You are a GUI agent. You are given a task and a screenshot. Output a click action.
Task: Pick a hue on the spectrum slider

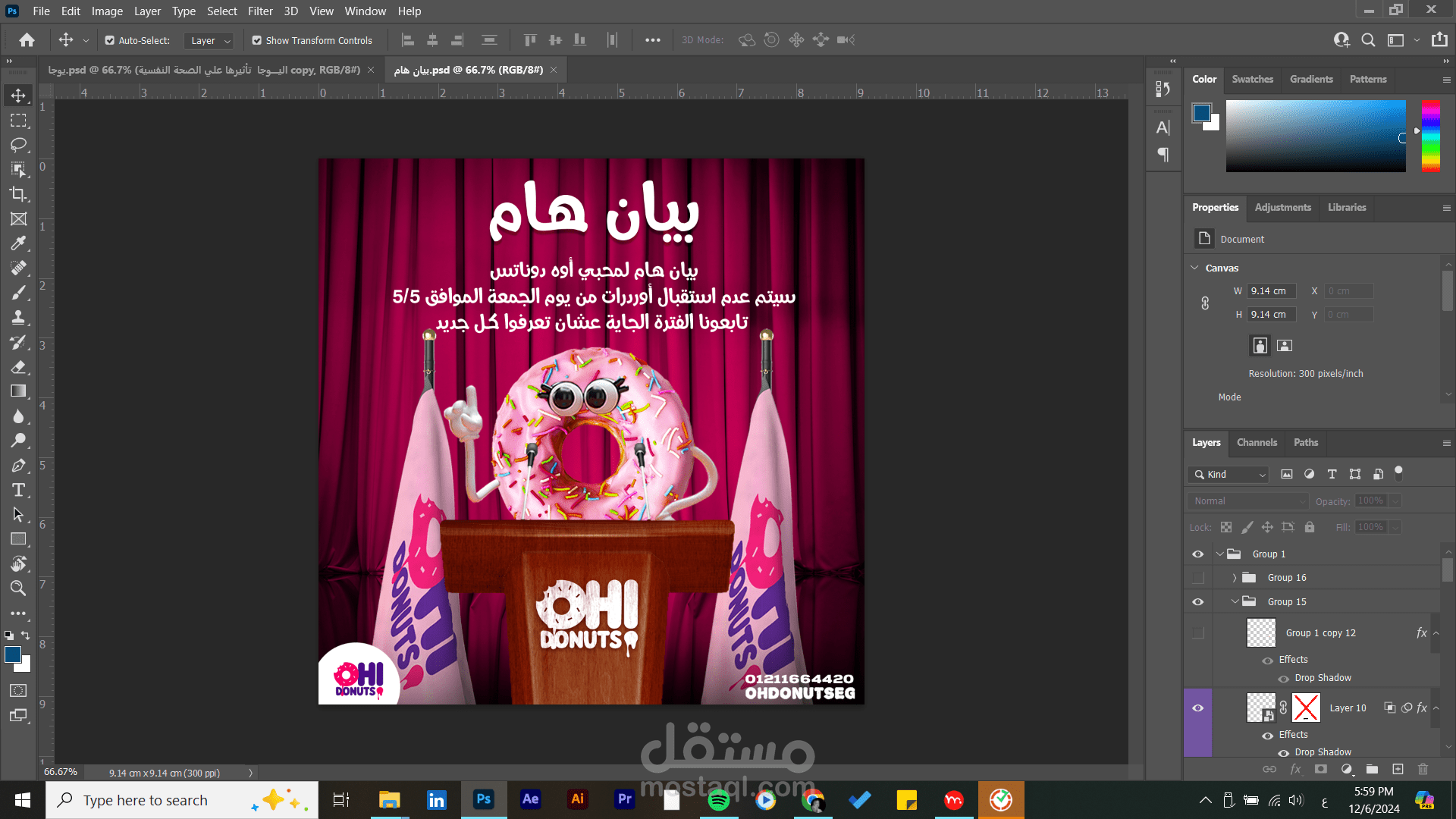pos(1430,136)
